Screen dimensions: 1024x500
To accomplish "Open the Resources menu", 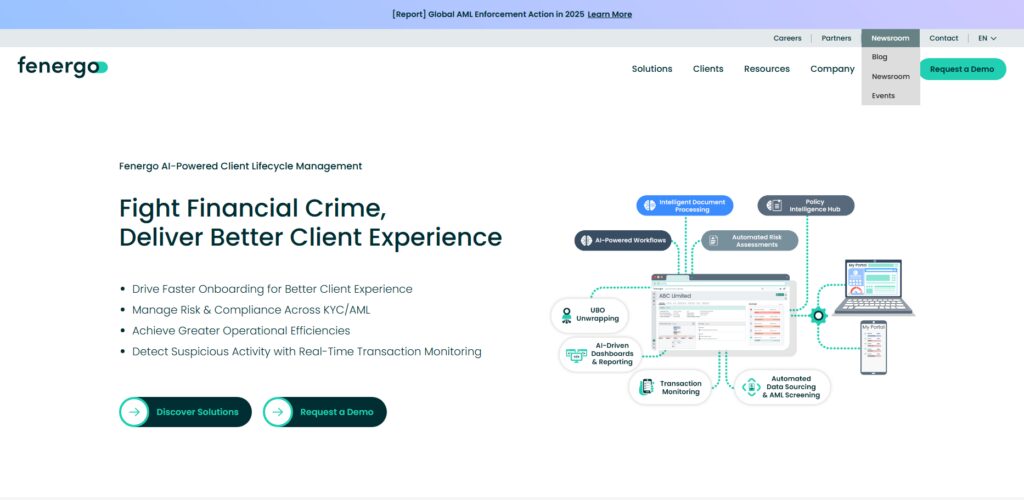I will pyautogui.click(x=767, y=69).
